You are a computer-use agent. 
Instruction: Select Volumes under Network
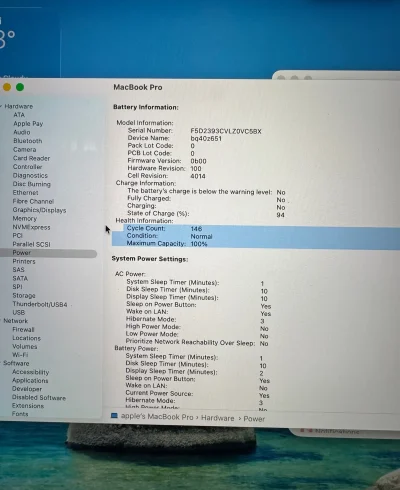24,347
